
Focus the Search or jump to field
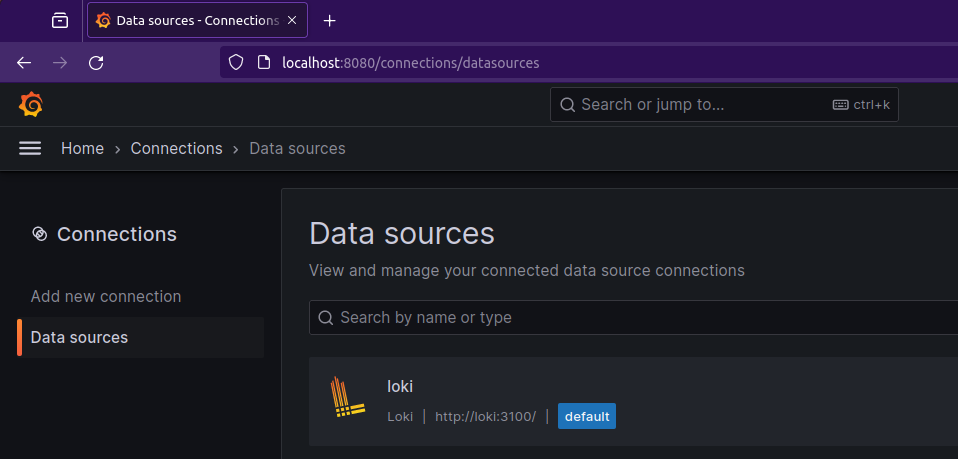700,104
